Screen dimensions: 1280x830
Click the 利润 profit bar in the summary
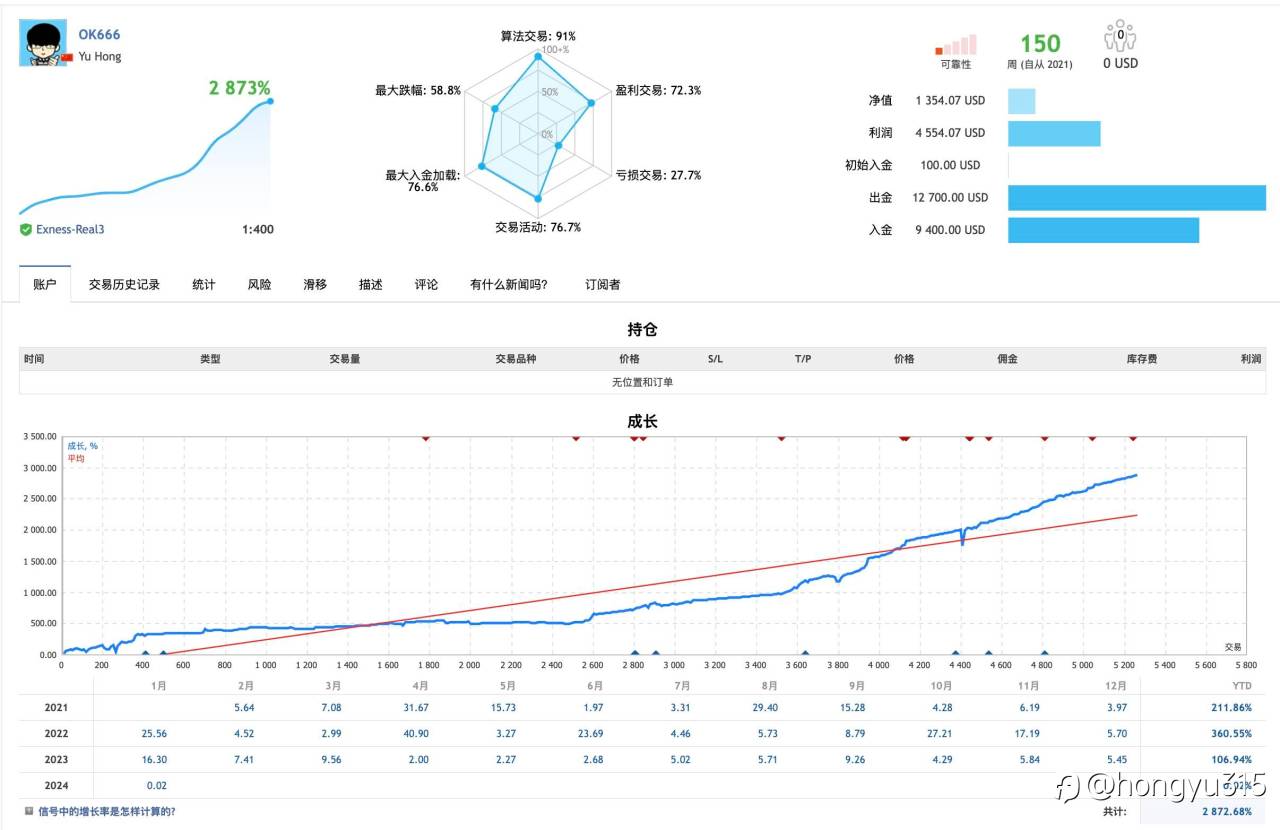[x=1054, y=133]
